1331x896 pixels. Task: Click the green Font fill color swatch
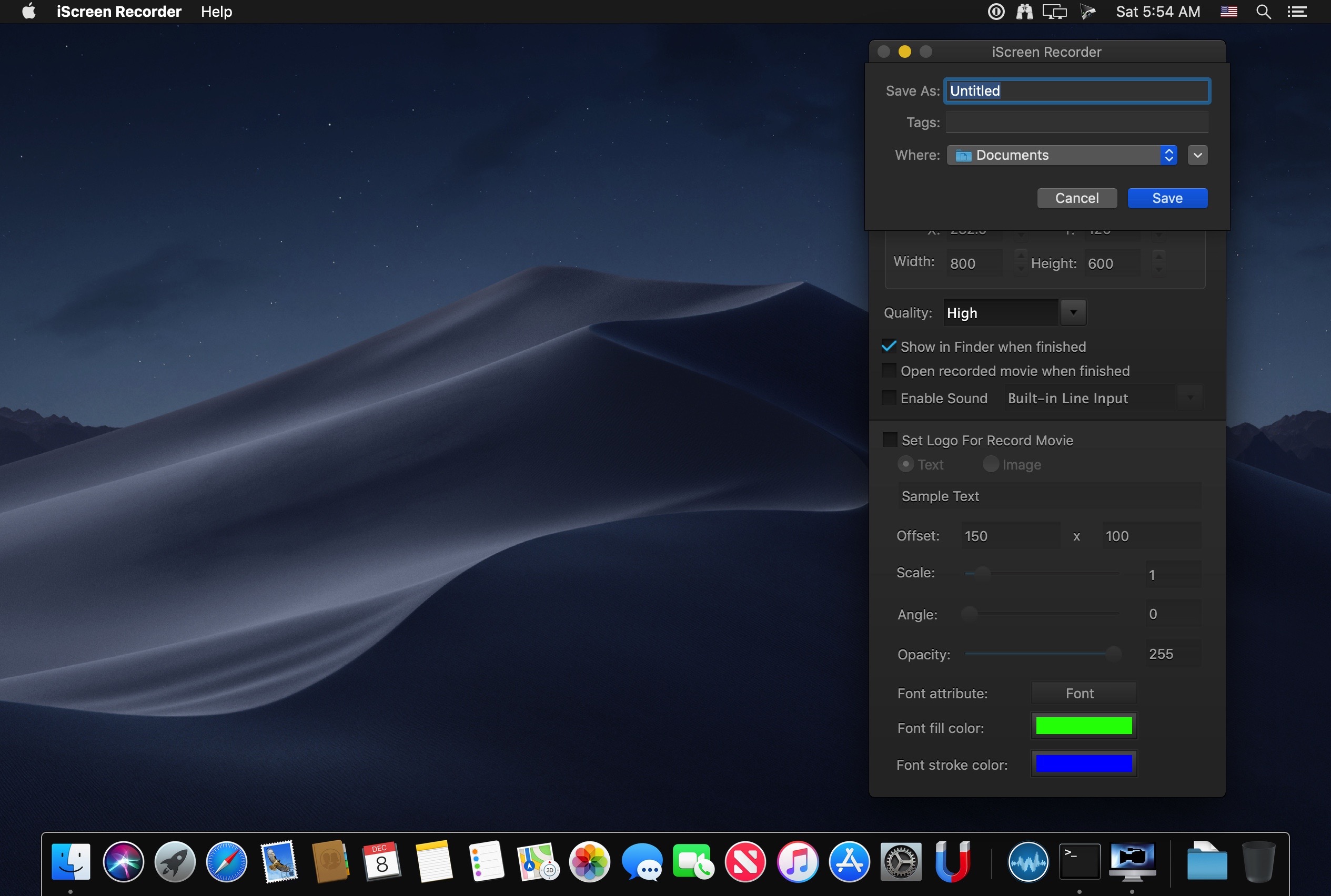tap(1083, 726)
